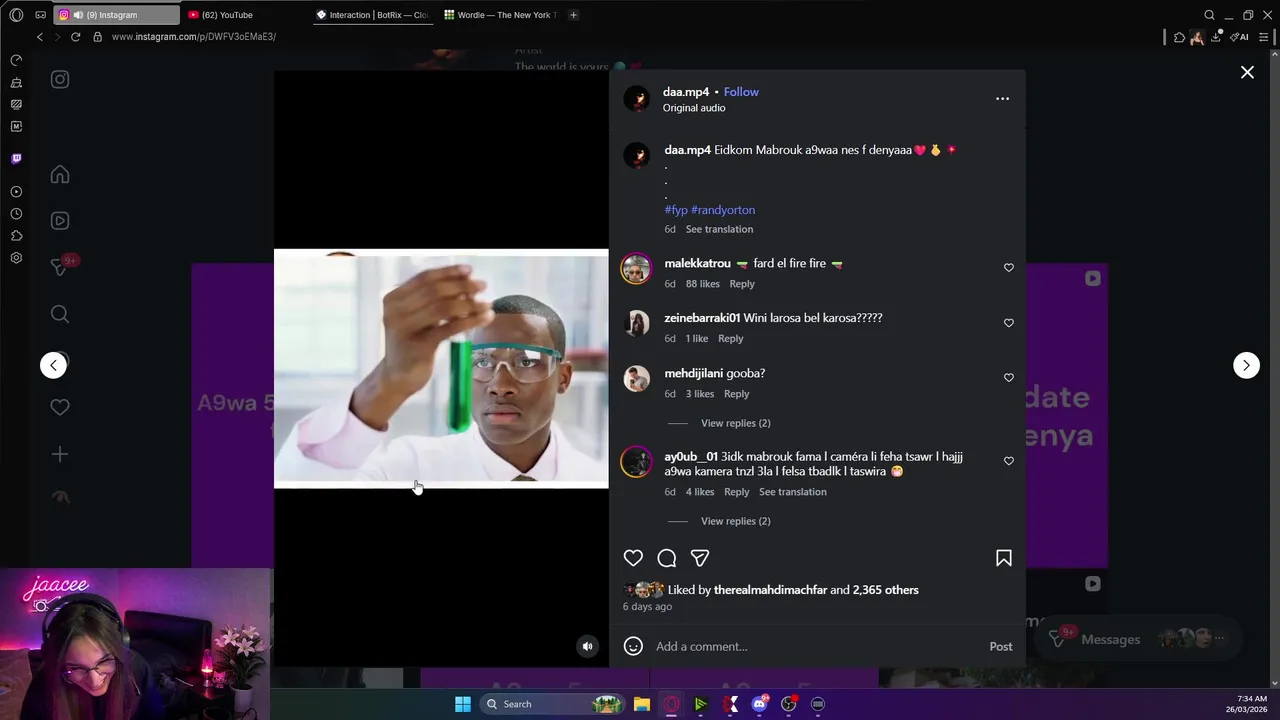This screenshot has height=720, width=1280.
Task: Open browser extensions icon
Action: point(1179,37)
